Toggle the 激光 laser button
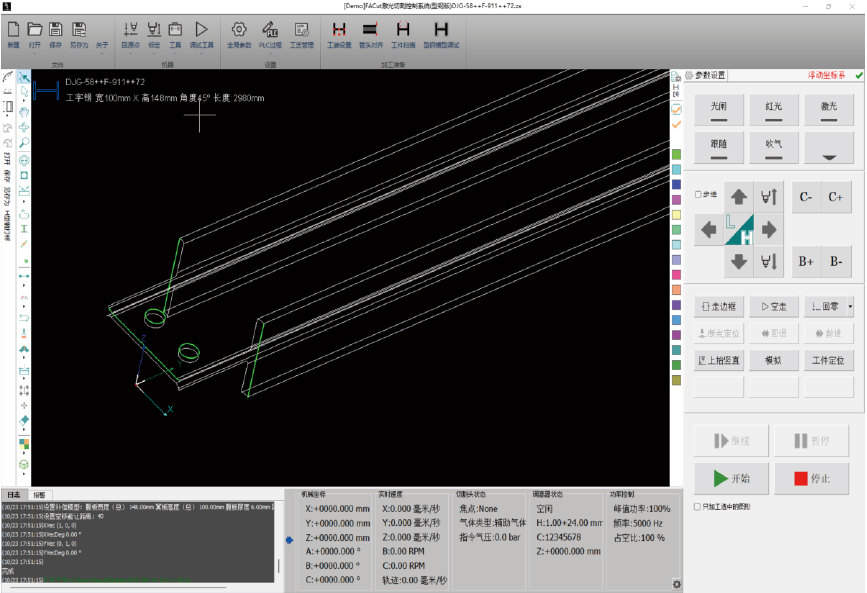Screen dimensions: 867x593 (828, 110)
